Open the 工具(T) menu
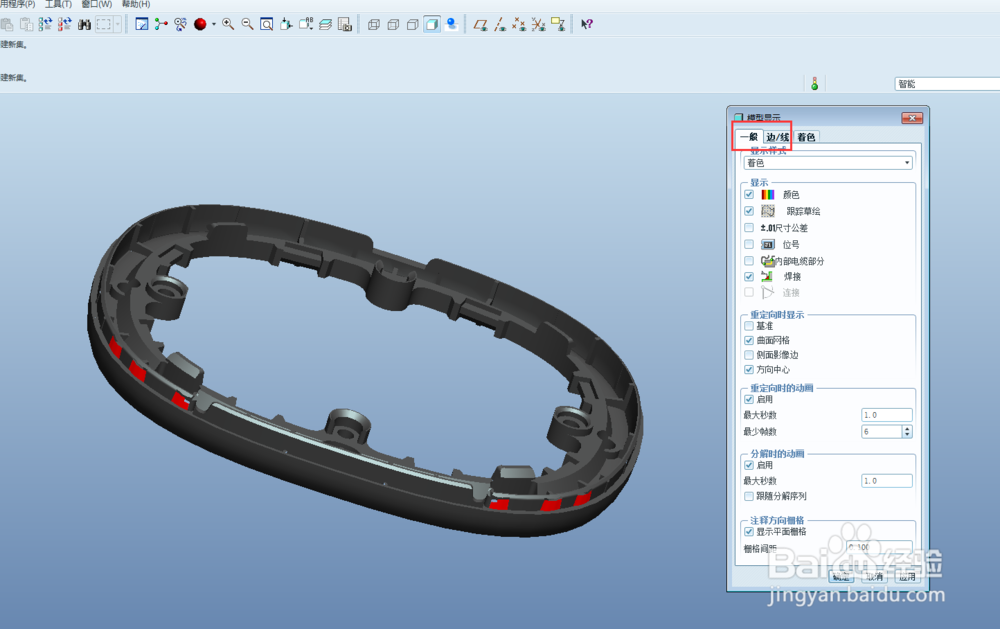Image resolution: width=1000 pixels, height=629 pixels. (58, 4)
